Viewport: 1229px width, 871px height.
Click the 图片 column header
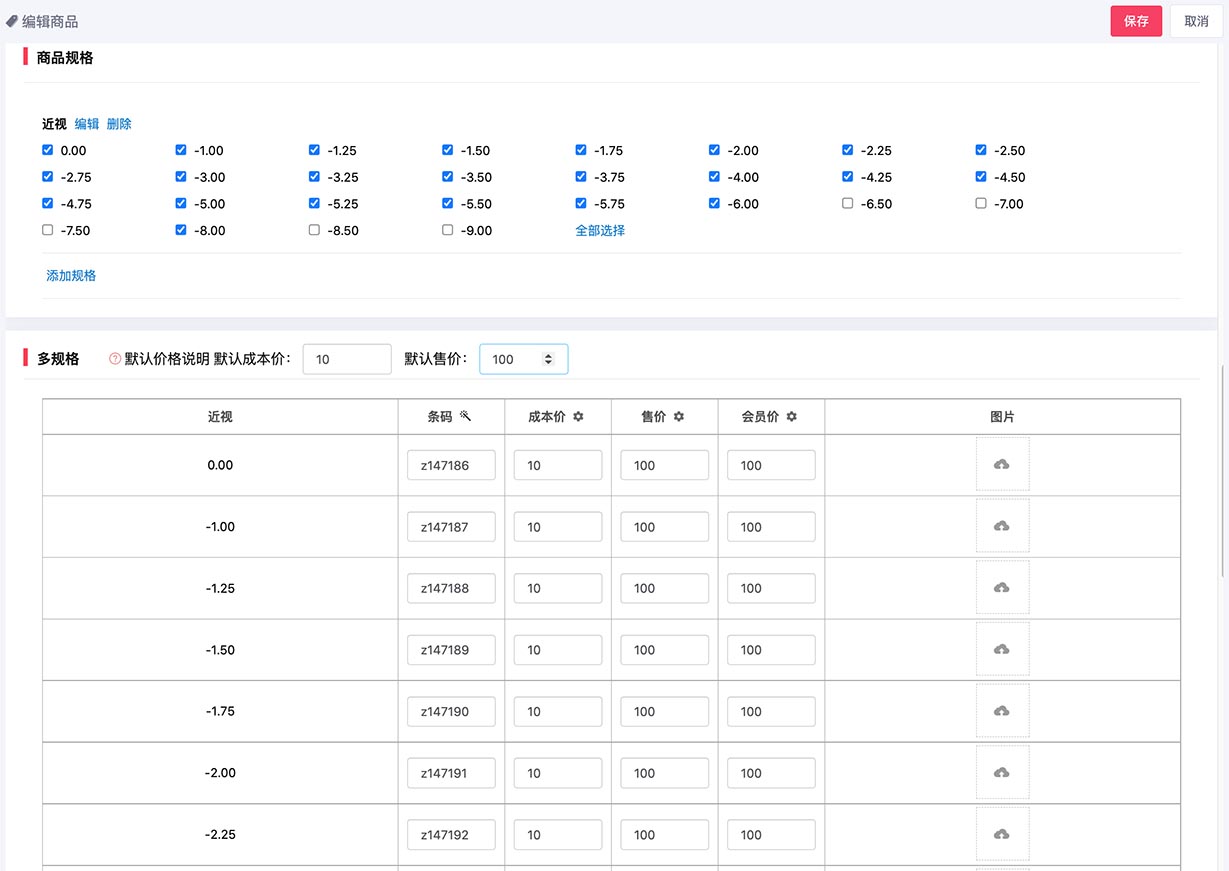pyautogui.click(x=1002, y=417)
